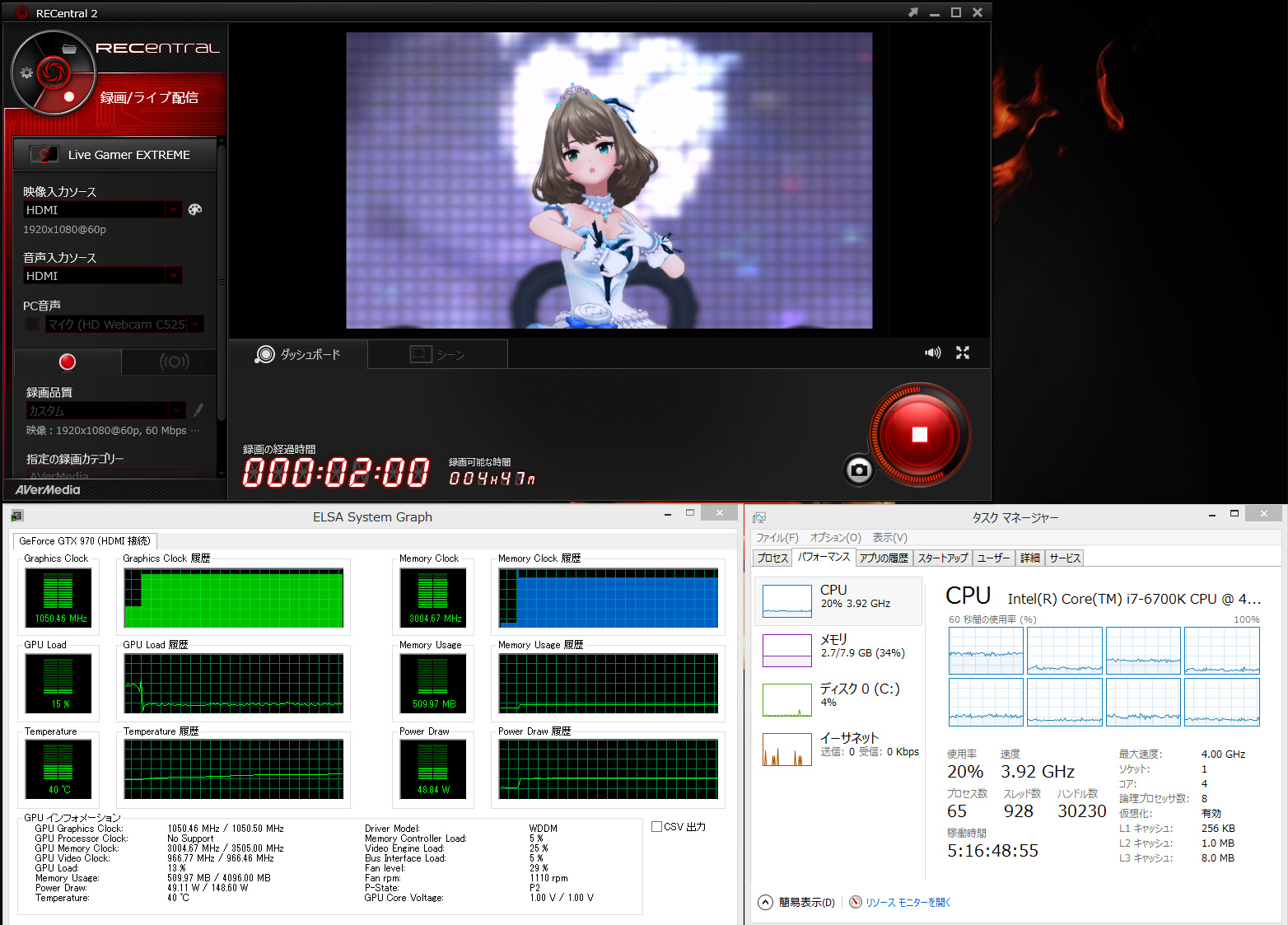The image size is (1288, 925).
Task: Open the リソース モニターを開く link
Action: click(907, 902)
